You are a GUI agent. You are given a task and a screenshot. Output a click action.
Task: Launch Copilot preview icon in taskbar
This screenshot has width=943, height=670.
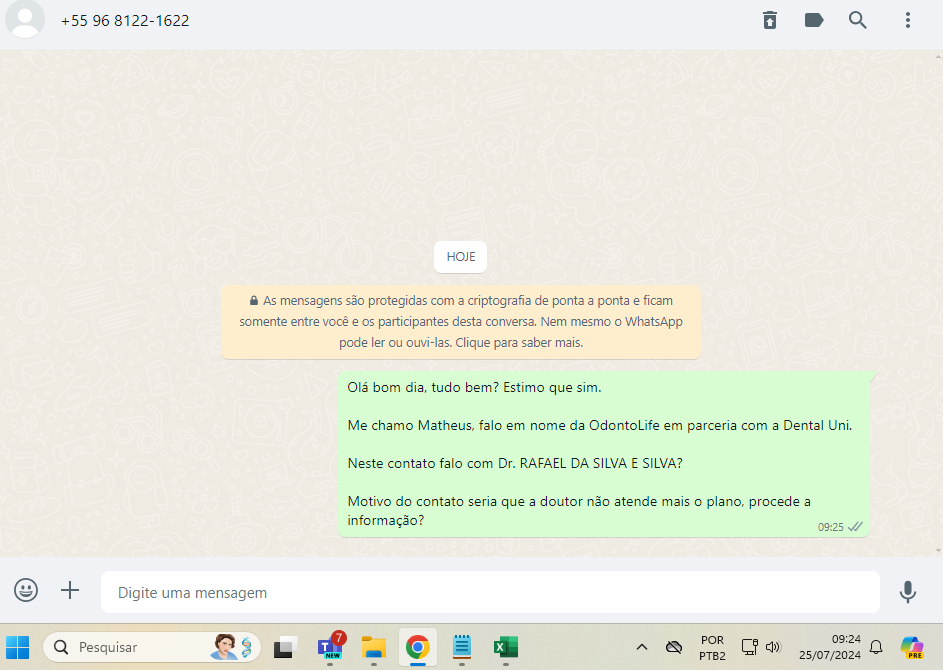tap(912, 647)
